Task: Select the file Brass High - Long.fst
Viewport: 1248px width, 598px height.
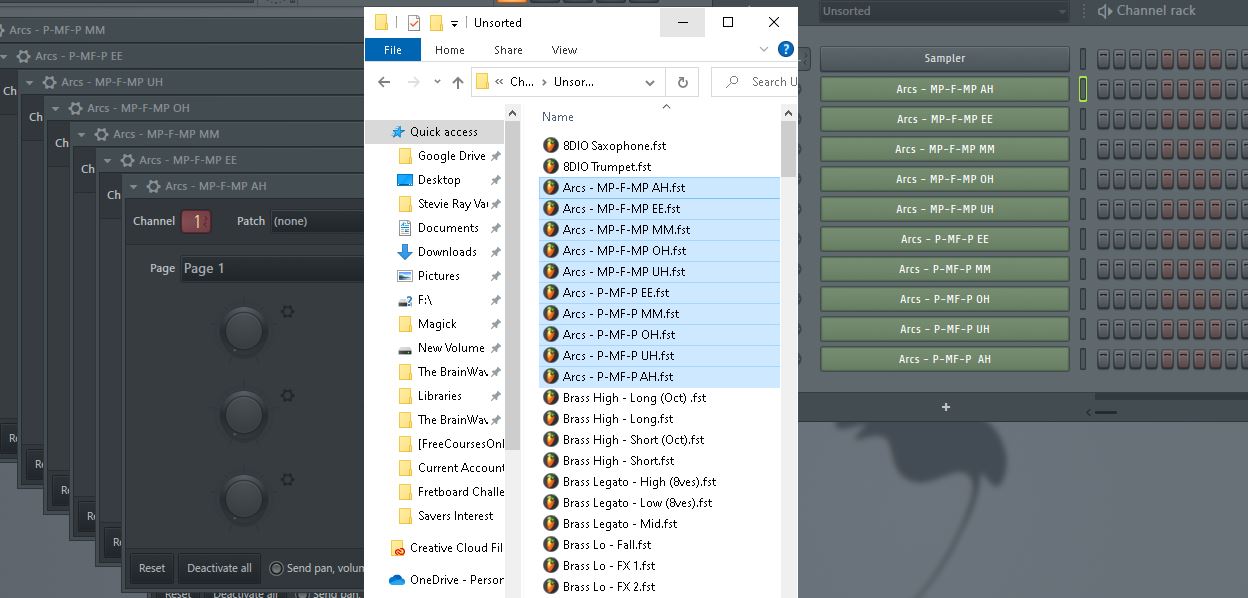Action: (618, 419)
